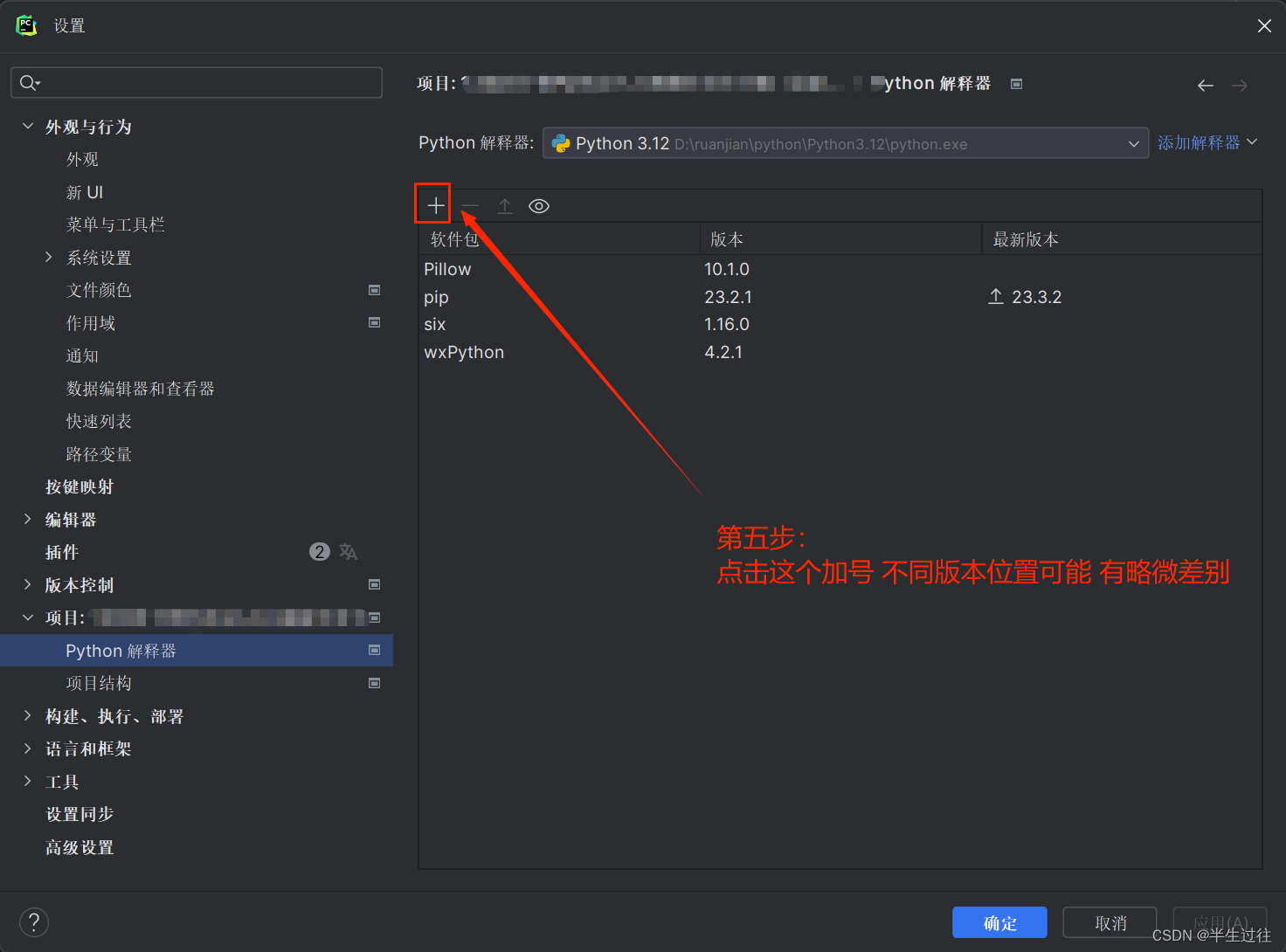Select the Pillow package row
Screen dimensions: 1286x952
coord(840,269)
